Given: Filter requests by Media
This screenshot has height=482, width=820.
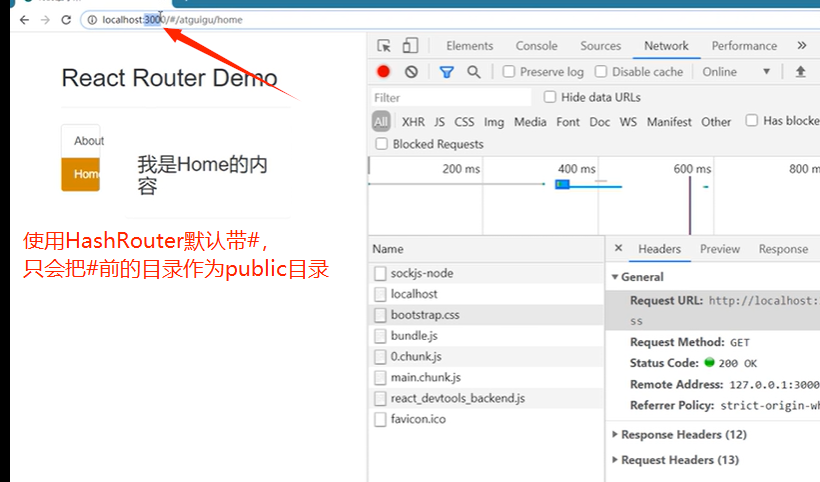Looking at the screenshot, I should click(x=530, y=122).
